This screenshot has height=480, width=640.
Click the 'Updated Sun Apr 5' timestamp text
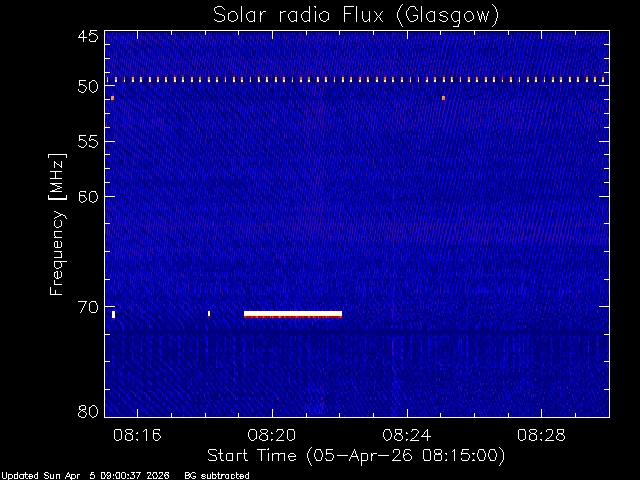[86, 476]
